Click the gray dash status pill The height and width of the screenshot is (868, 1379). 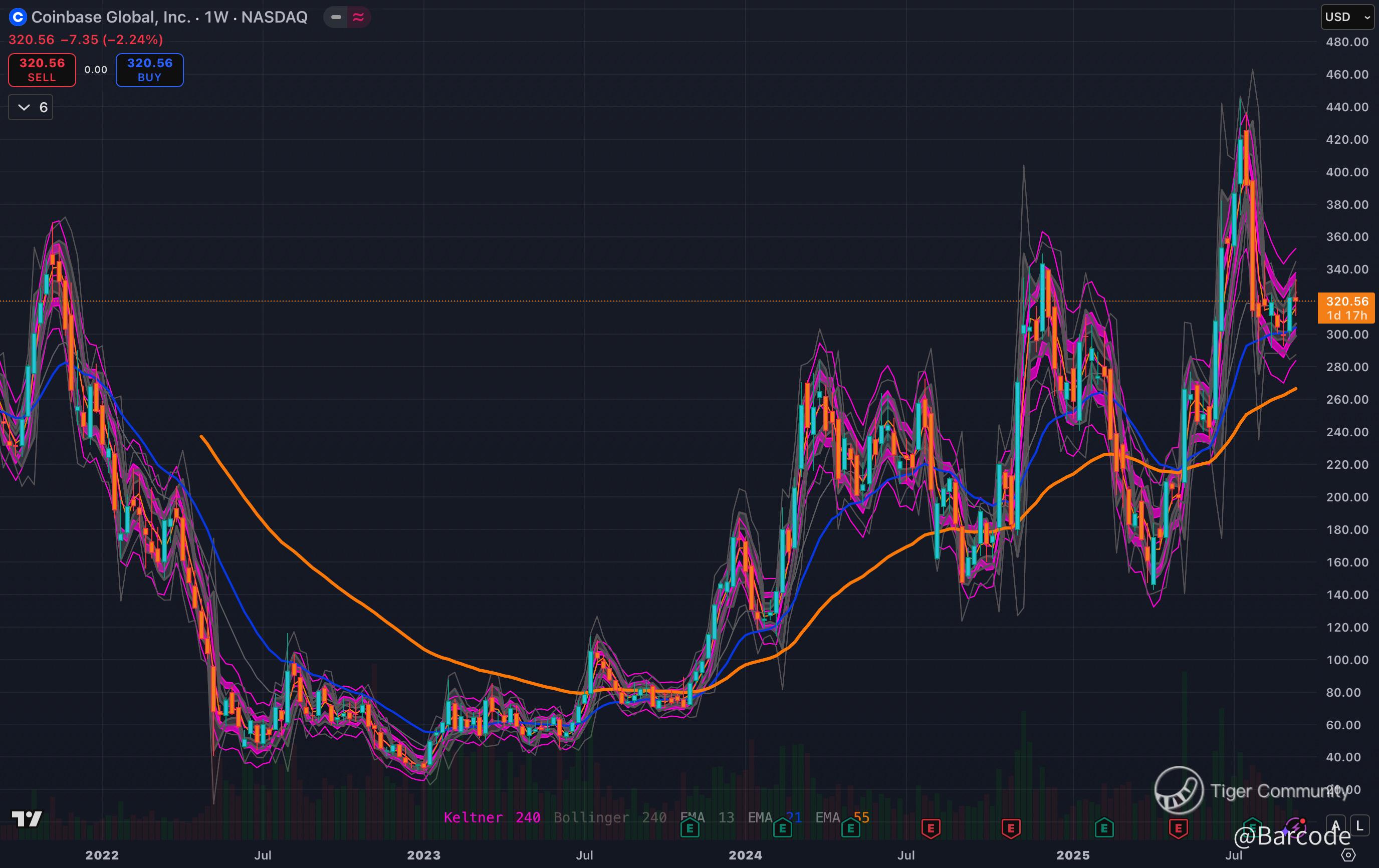coord(336,17)
